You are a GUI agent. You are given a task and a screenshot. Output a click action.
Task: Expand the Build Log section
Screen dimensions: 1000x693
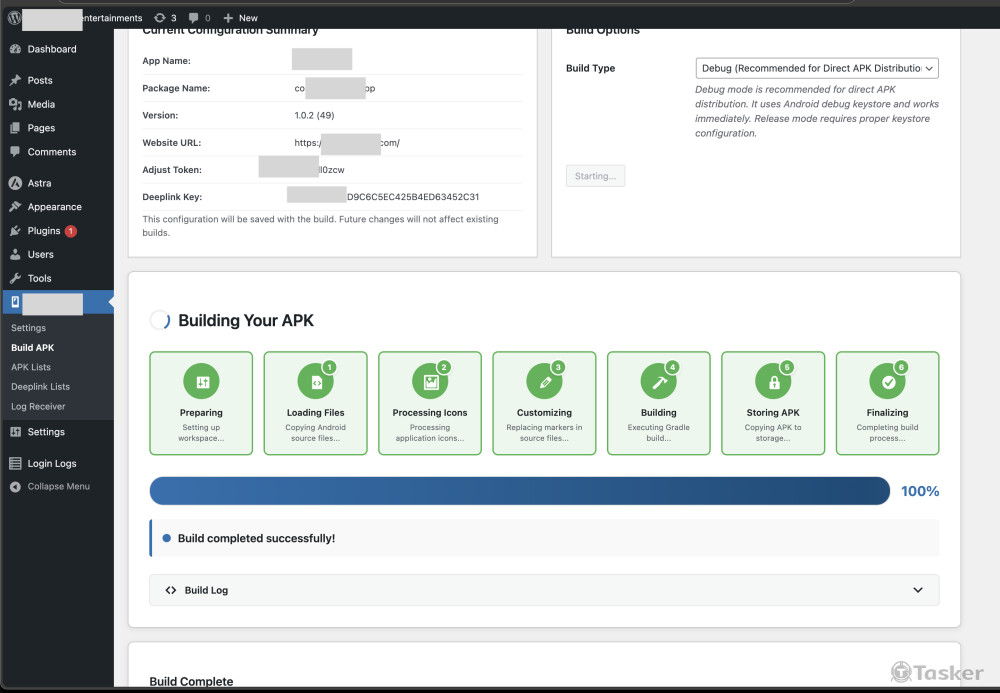point(544,590)
